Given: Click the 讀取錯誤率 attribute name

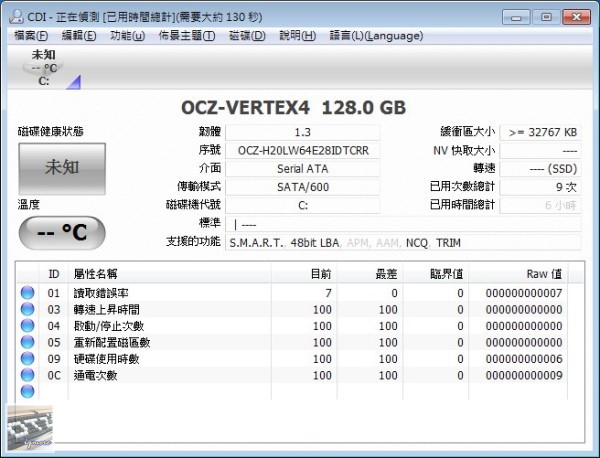Looking at the screenshot, I should (x=101, y=293).
